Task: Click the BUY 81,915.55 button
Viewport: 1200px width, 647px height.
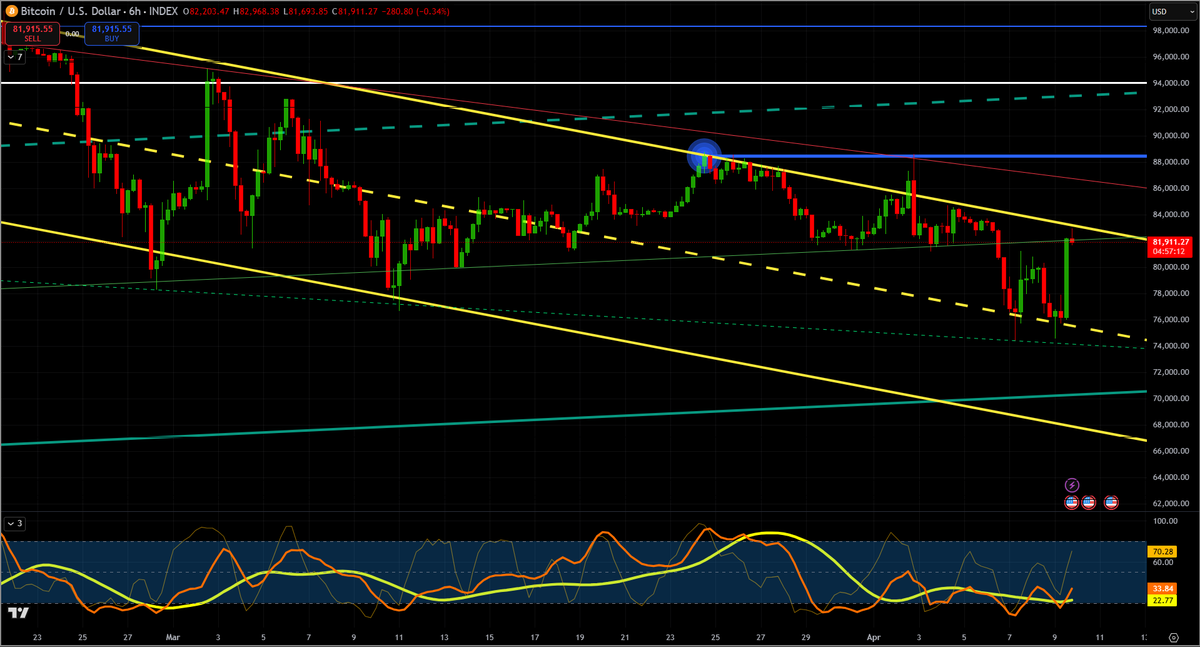Action: point(111,34)
